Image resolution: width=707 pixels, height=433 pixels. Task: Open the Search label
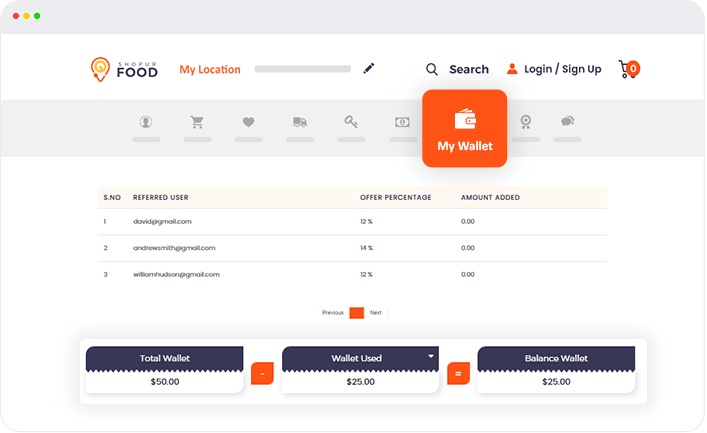[x=469, y=69]
